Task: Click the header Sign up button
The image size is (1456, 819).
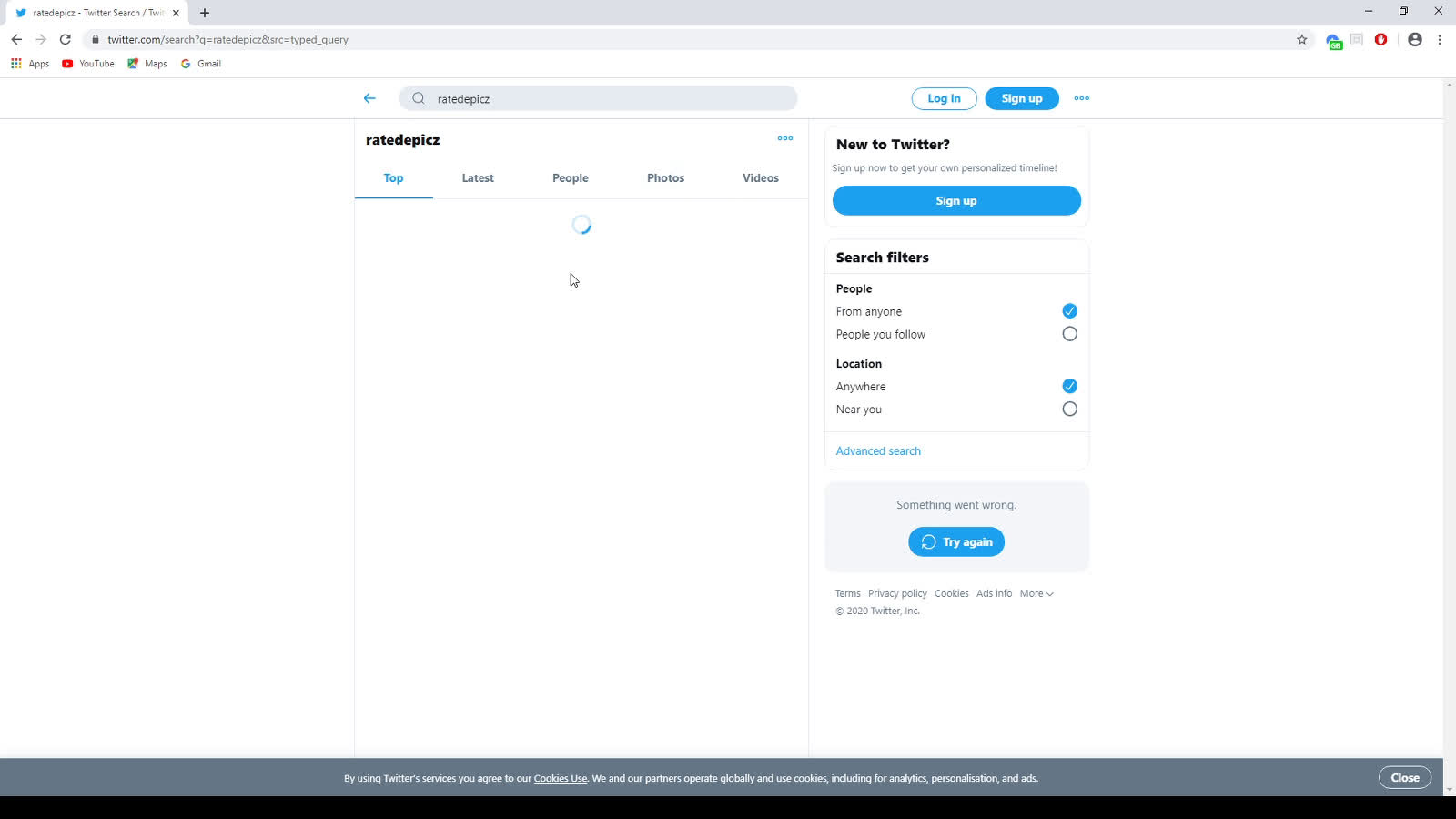Action: click(x=1022, y=98)
